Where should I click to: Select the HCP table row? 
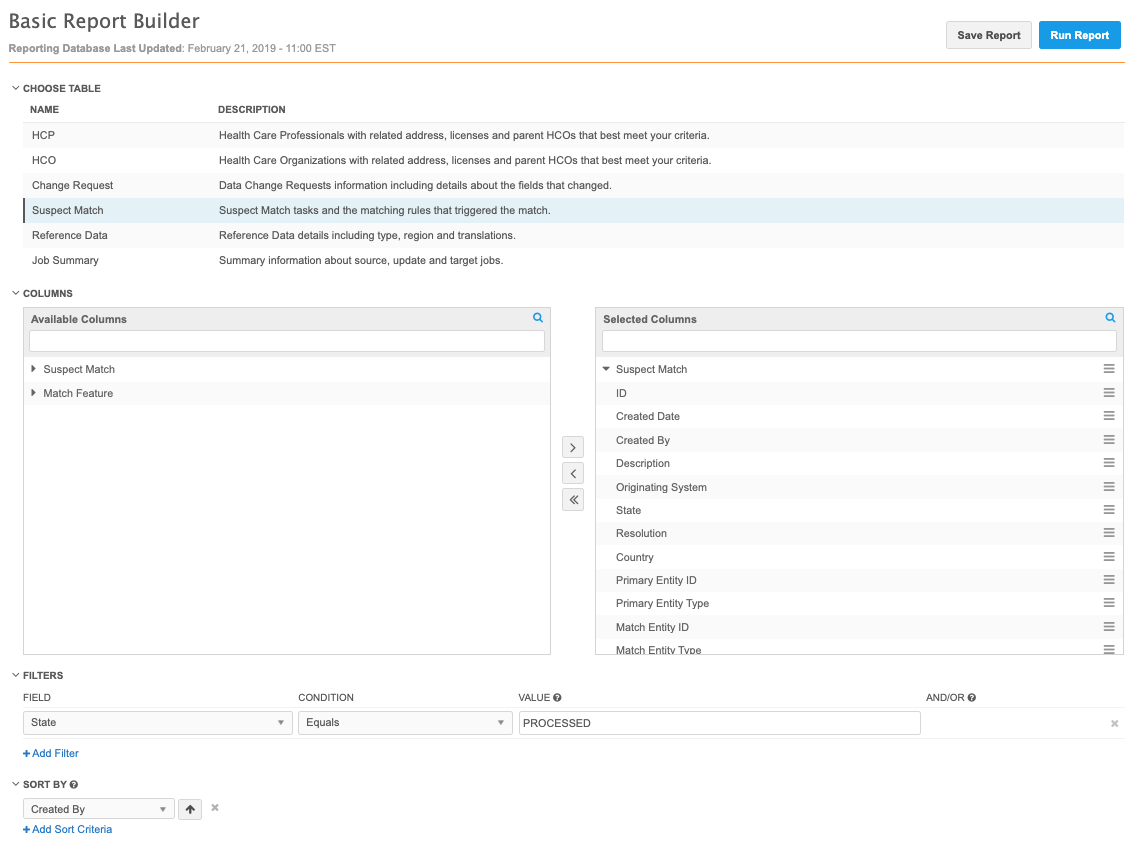[x=43, y=135]
